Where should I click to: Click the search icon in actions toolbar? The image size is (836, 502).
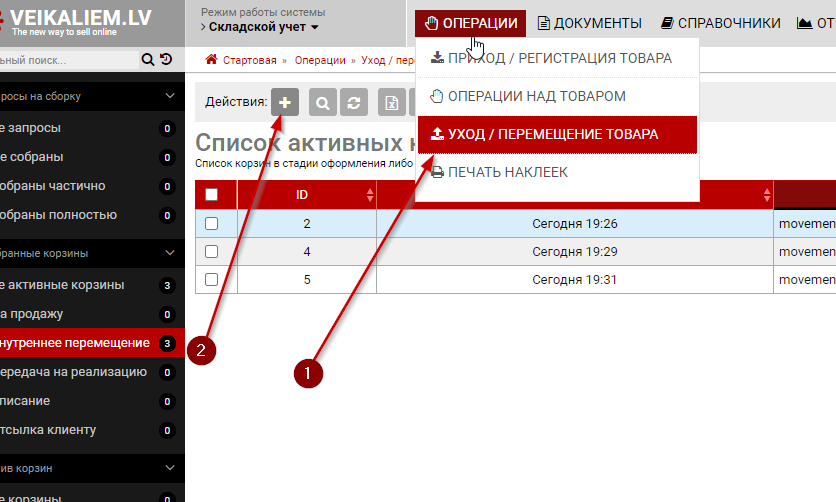pyautogui.click(x=323, y=102)
